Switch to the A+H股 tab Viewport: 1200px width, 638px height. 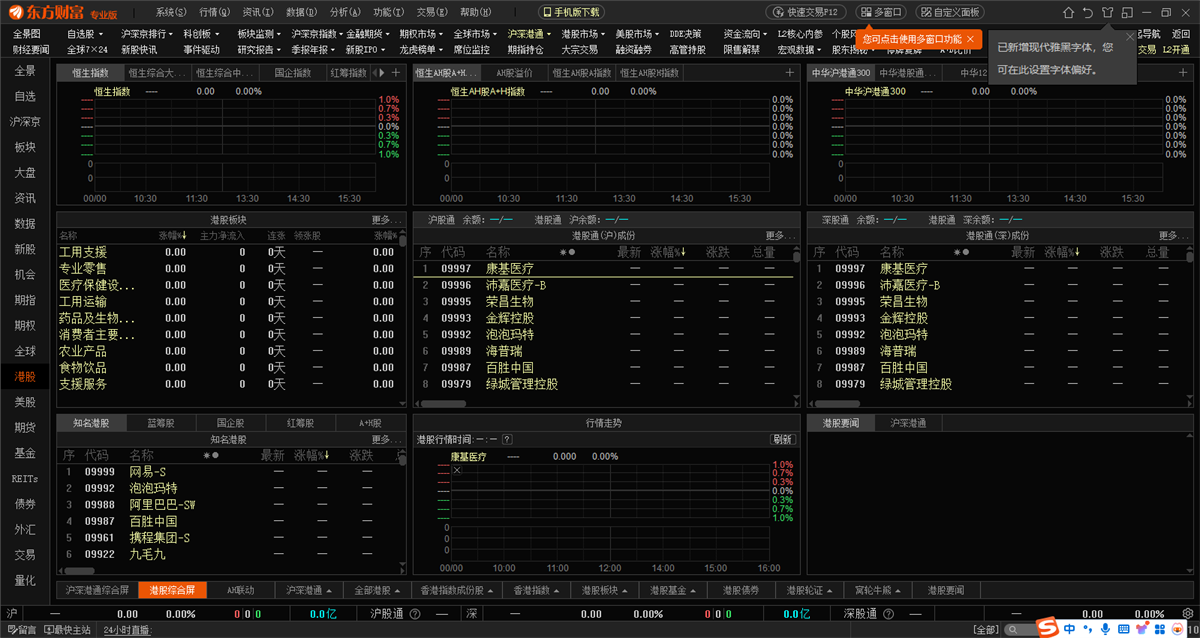tap(371, 423)
